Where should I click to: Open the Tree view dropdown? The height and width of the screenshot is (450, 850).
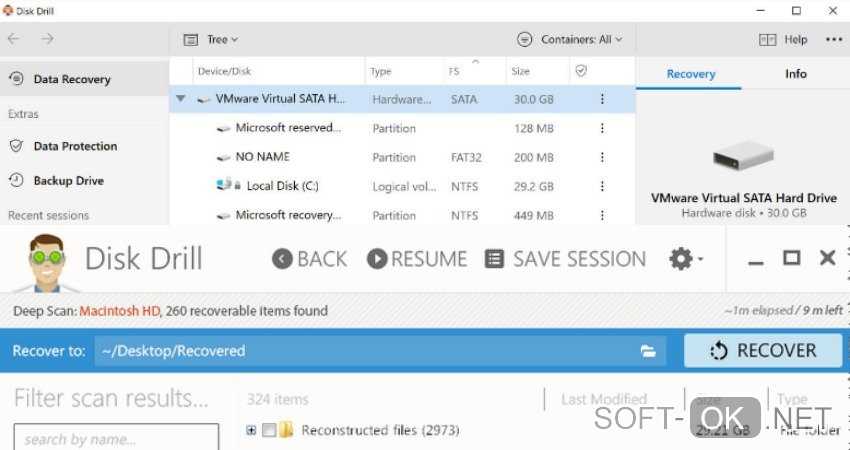211,40
